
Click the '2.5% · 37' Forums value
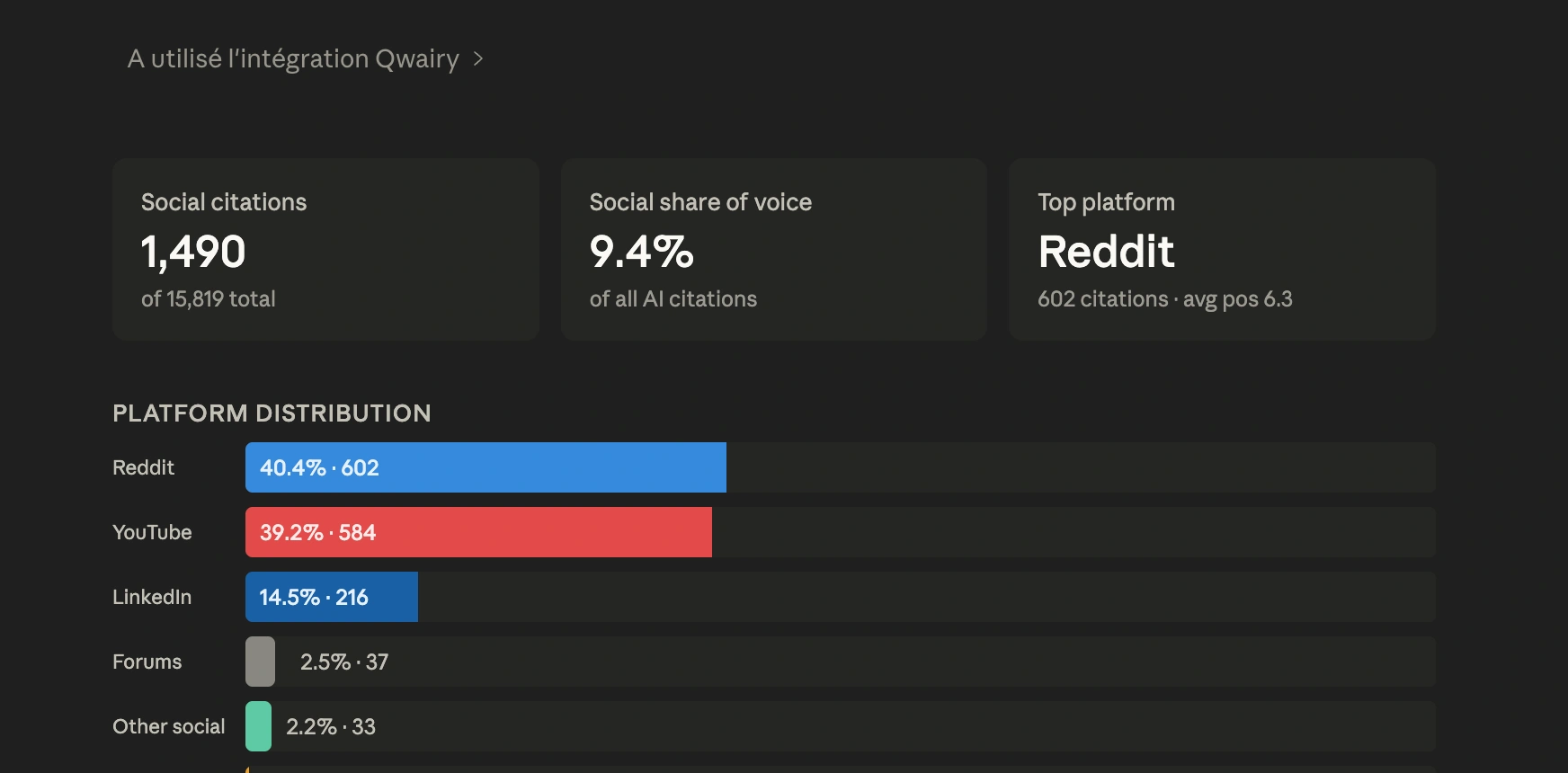(x=344, y=662)
